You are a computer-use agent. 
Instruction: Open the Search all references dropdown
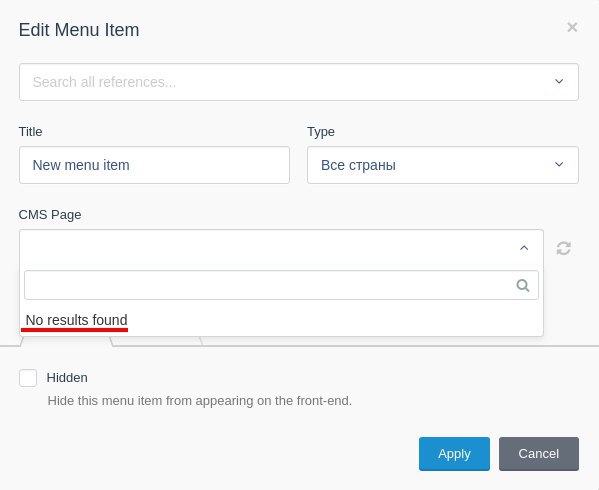click(299, 82)
